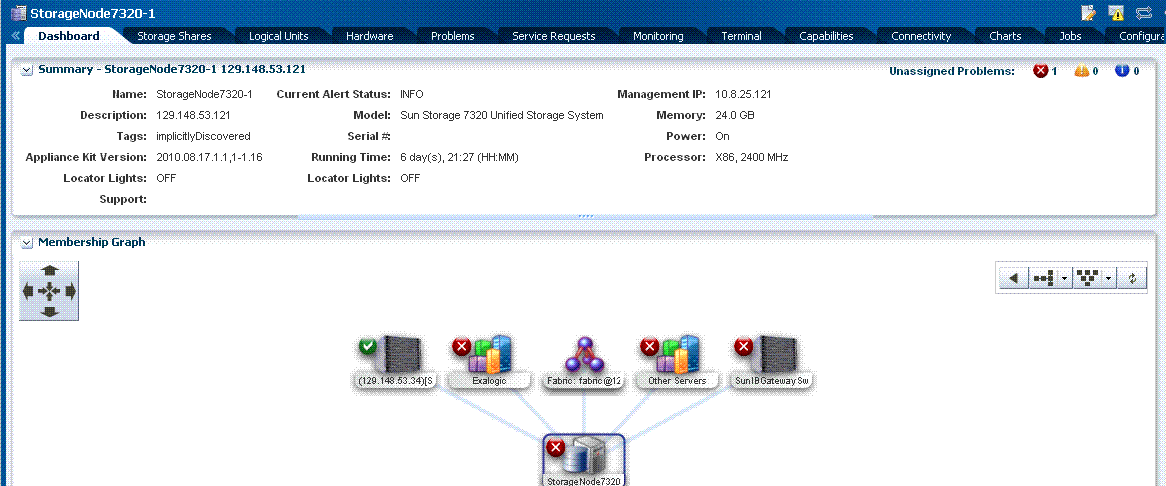The width and height of the screenshot is (1166, 486).
Task: Click the Unassigned Problems label
Action: 952,71
